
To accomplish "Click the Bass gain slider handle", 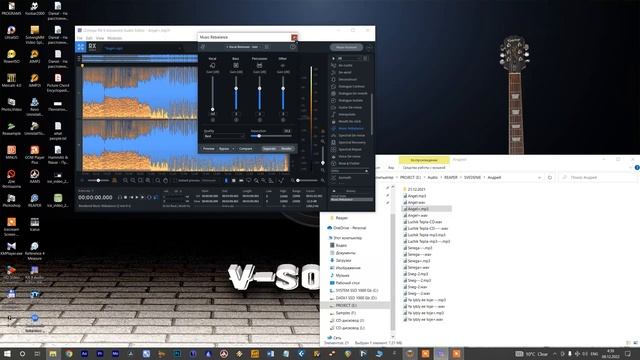I will [236, 89].
